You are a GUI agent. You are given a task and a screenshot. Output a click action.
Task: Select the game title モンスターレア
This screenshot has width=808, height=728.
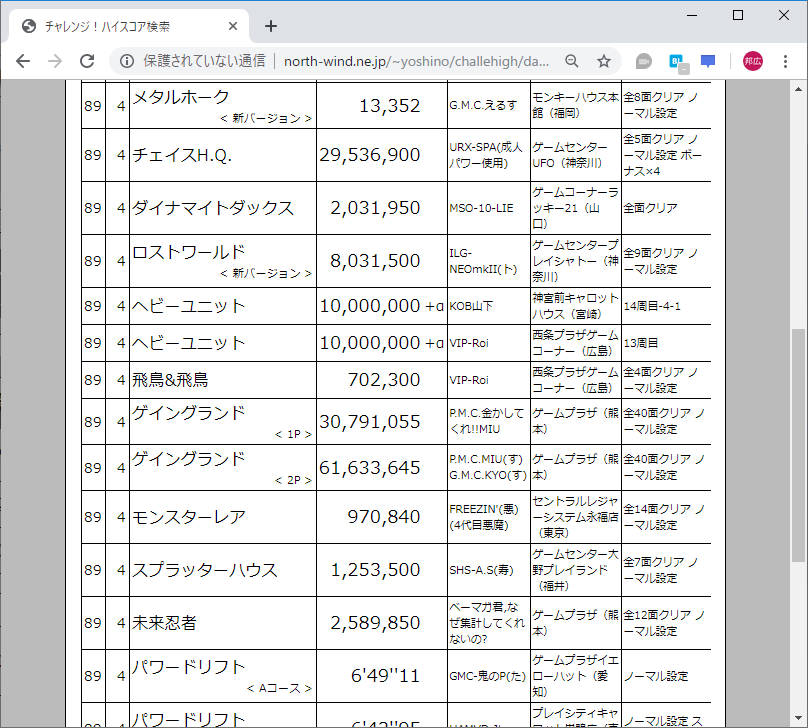(189, 517)
